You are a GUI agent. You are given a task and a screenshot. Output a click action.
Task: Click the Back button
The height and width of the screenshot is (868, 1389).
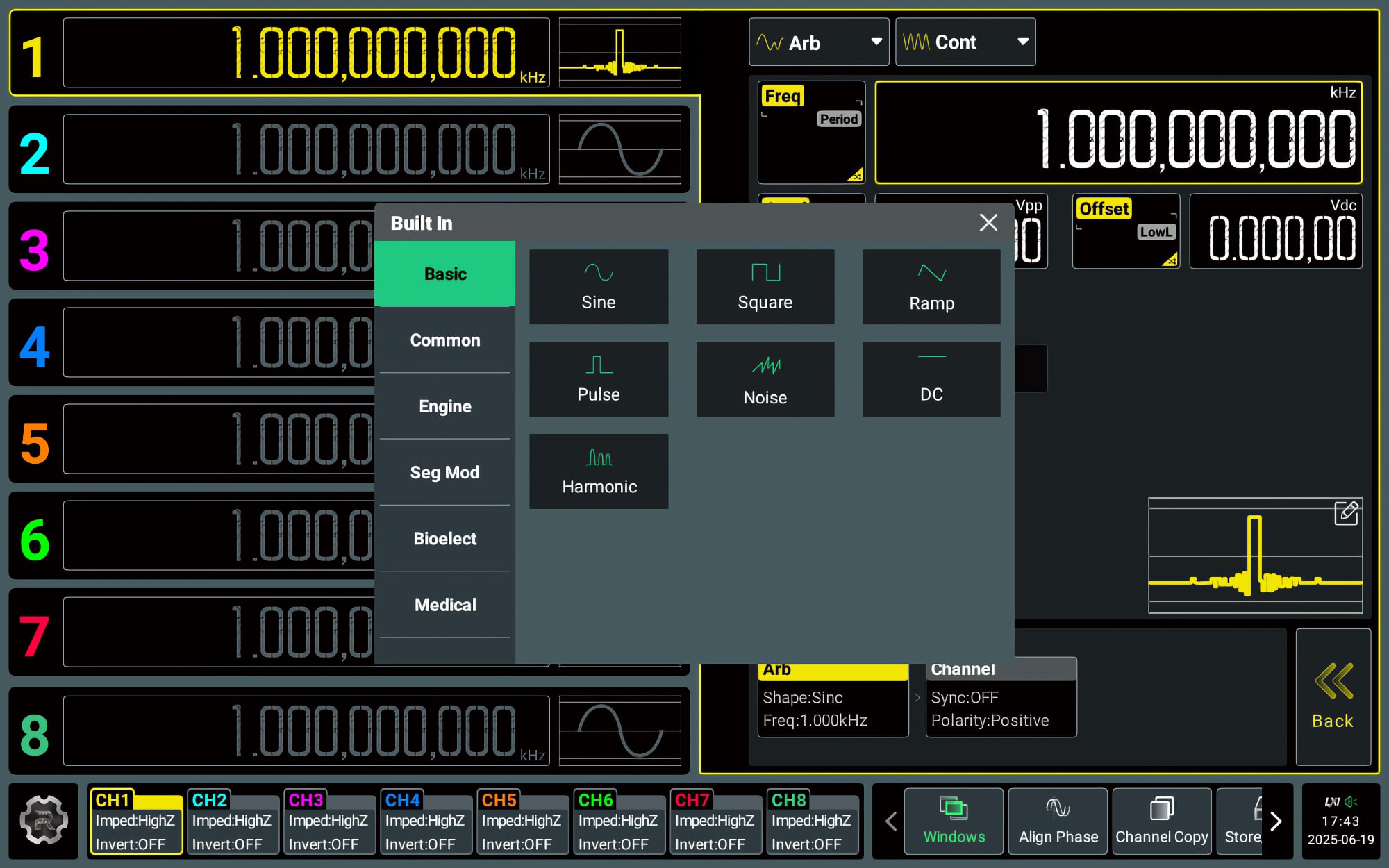tap(1333, 697)
